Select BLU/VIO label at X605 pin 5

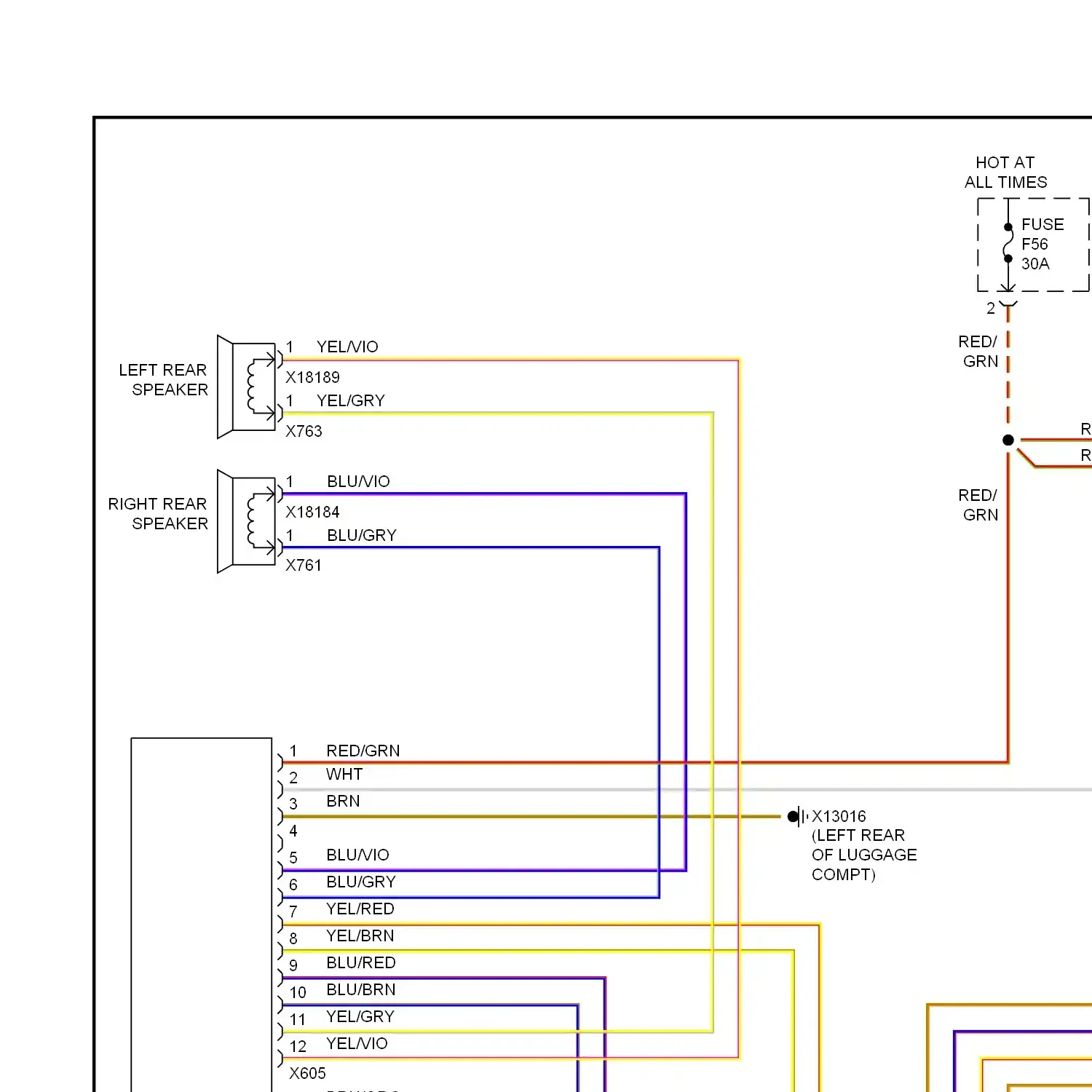coord(357,855)
